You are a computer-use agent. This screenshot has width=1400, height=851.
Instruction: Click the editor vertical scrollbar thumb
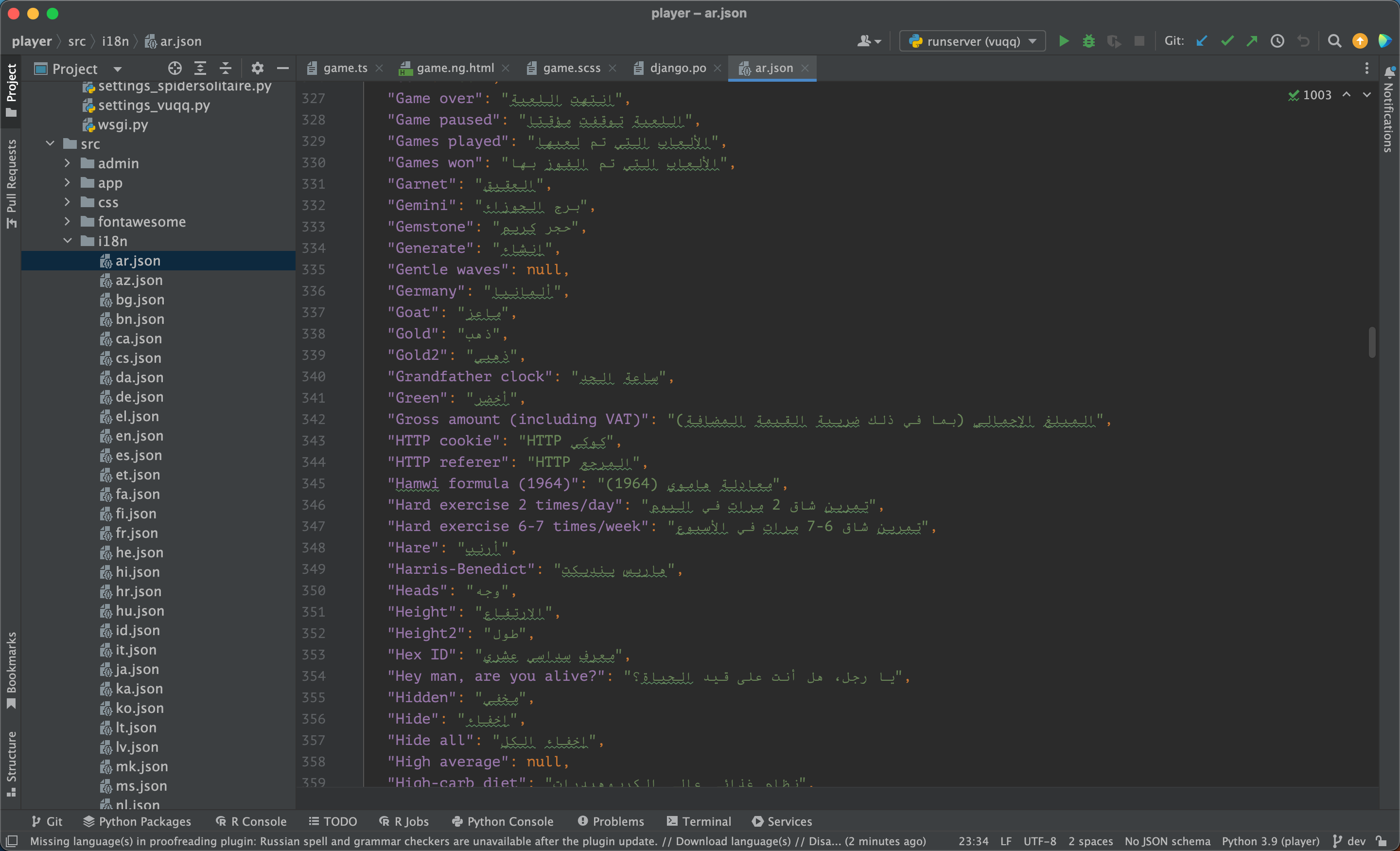point(1372,342)
